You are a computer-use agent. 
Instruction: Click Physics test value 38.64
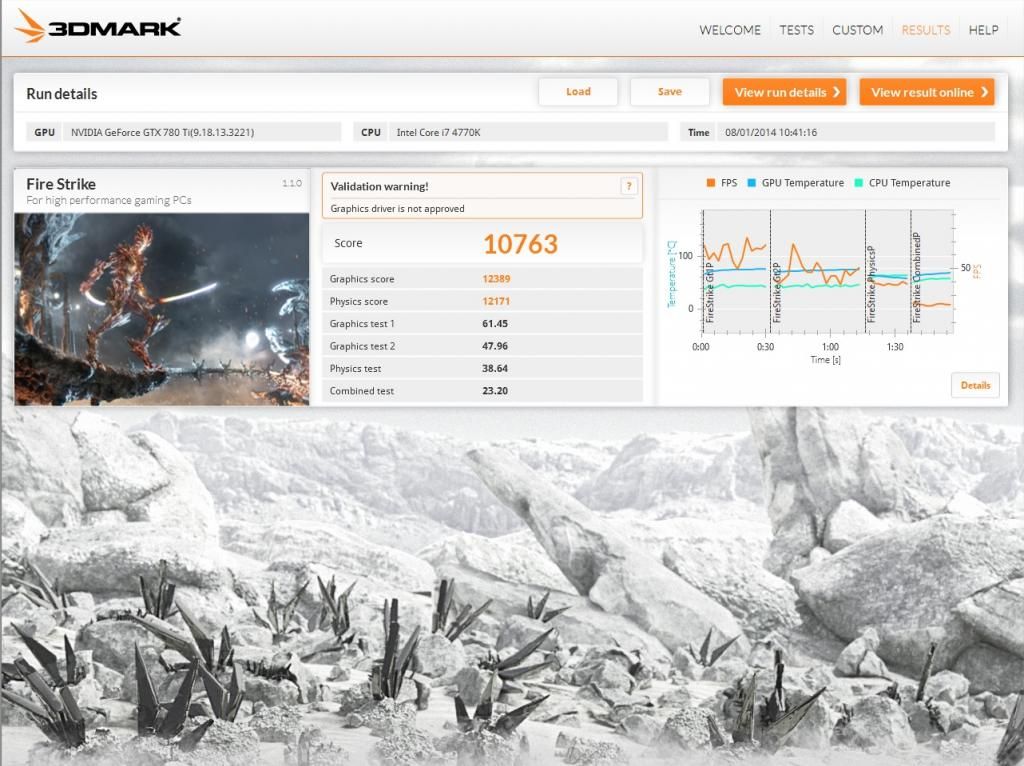tap(495, 368)
